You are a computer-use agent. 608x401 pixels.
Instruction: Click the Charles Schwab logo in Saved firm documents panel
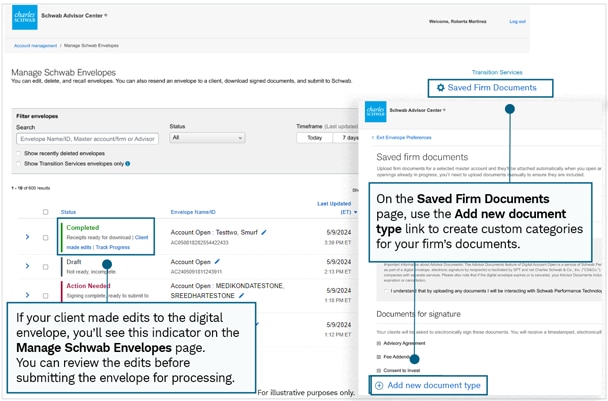coord(376,112)
